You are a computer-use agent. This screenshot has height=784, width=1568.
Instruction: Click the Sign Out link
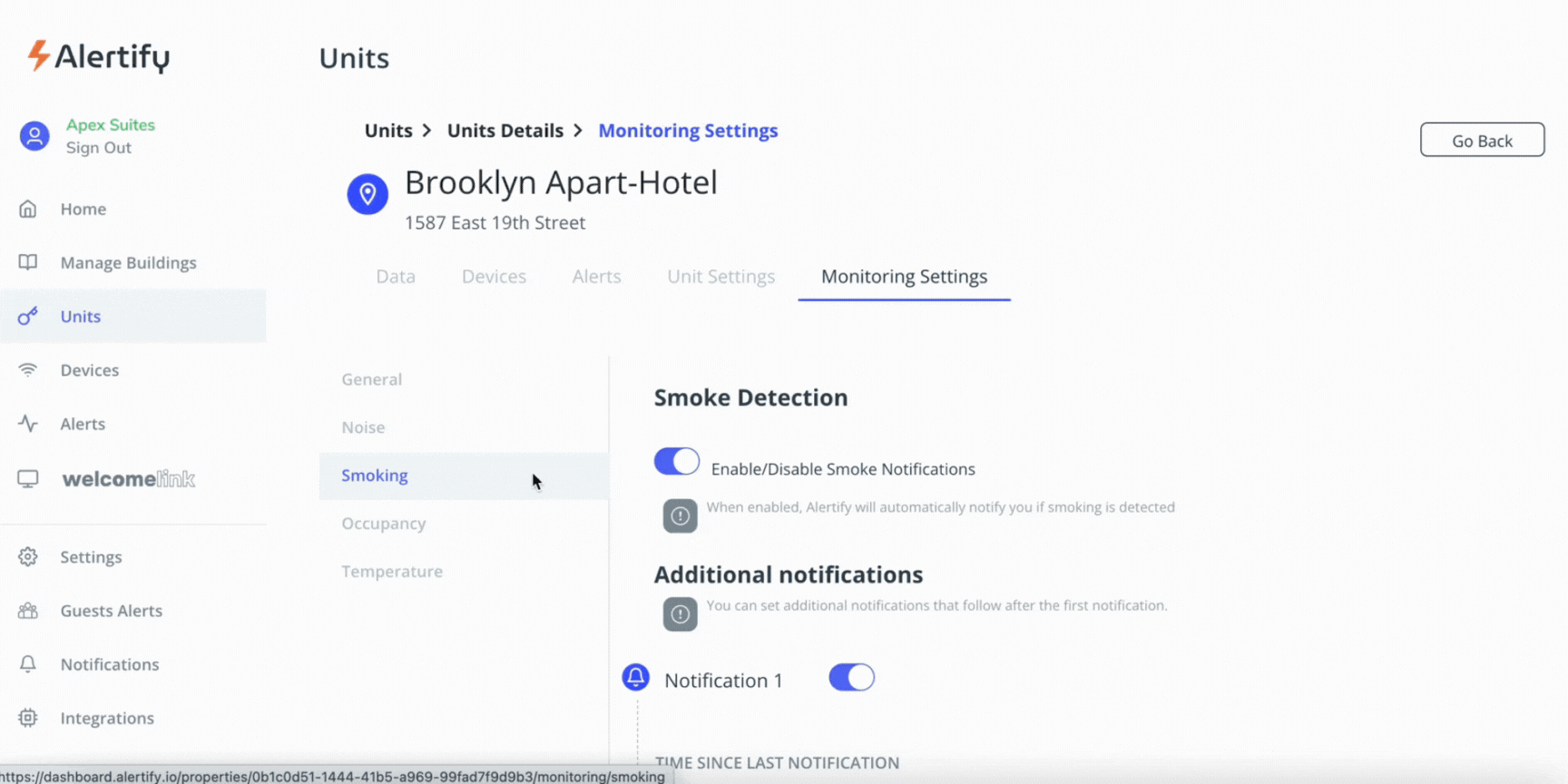pyautogui.click(x=98, y=148)
